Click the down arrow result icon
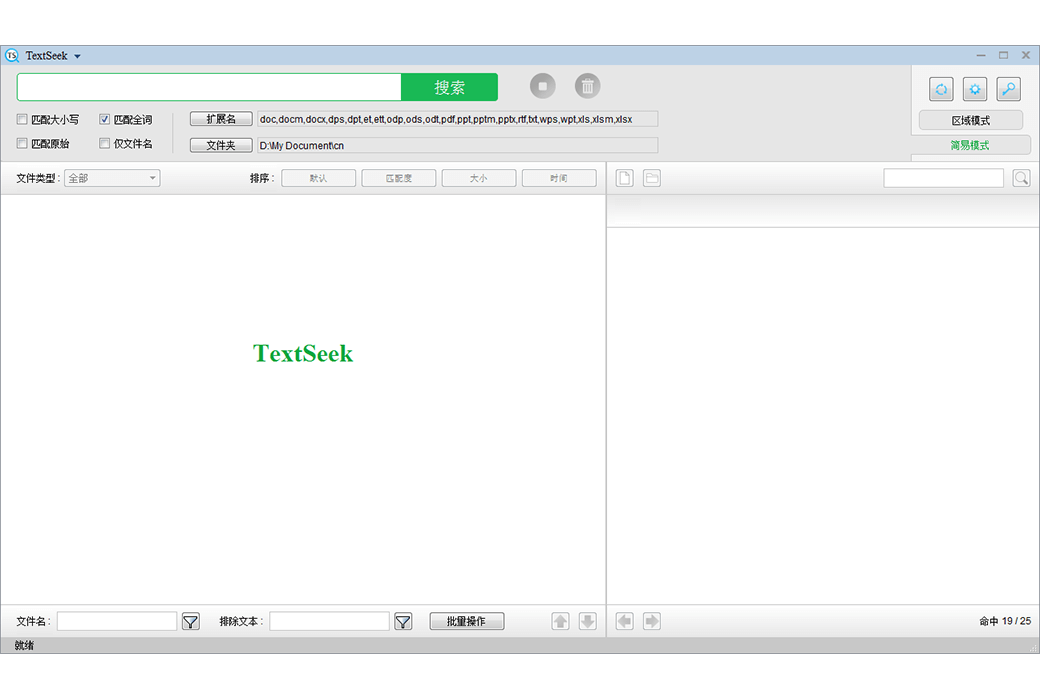This screenshot has width=1040, height=700. point(588,622)
